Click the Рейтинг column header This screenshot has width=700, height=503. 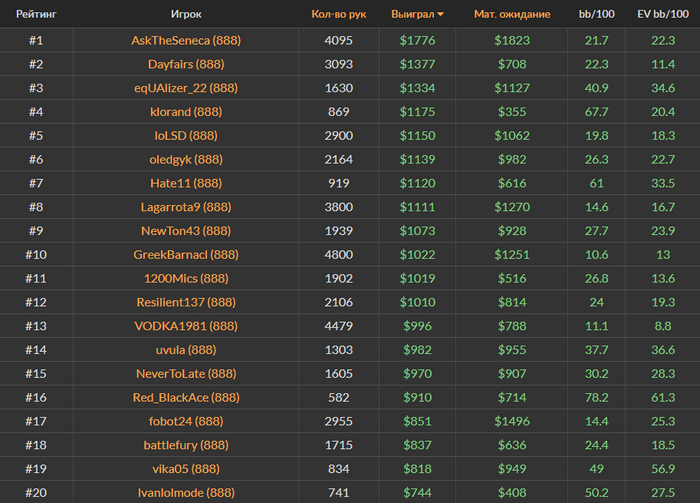click(x=35, y=15)
